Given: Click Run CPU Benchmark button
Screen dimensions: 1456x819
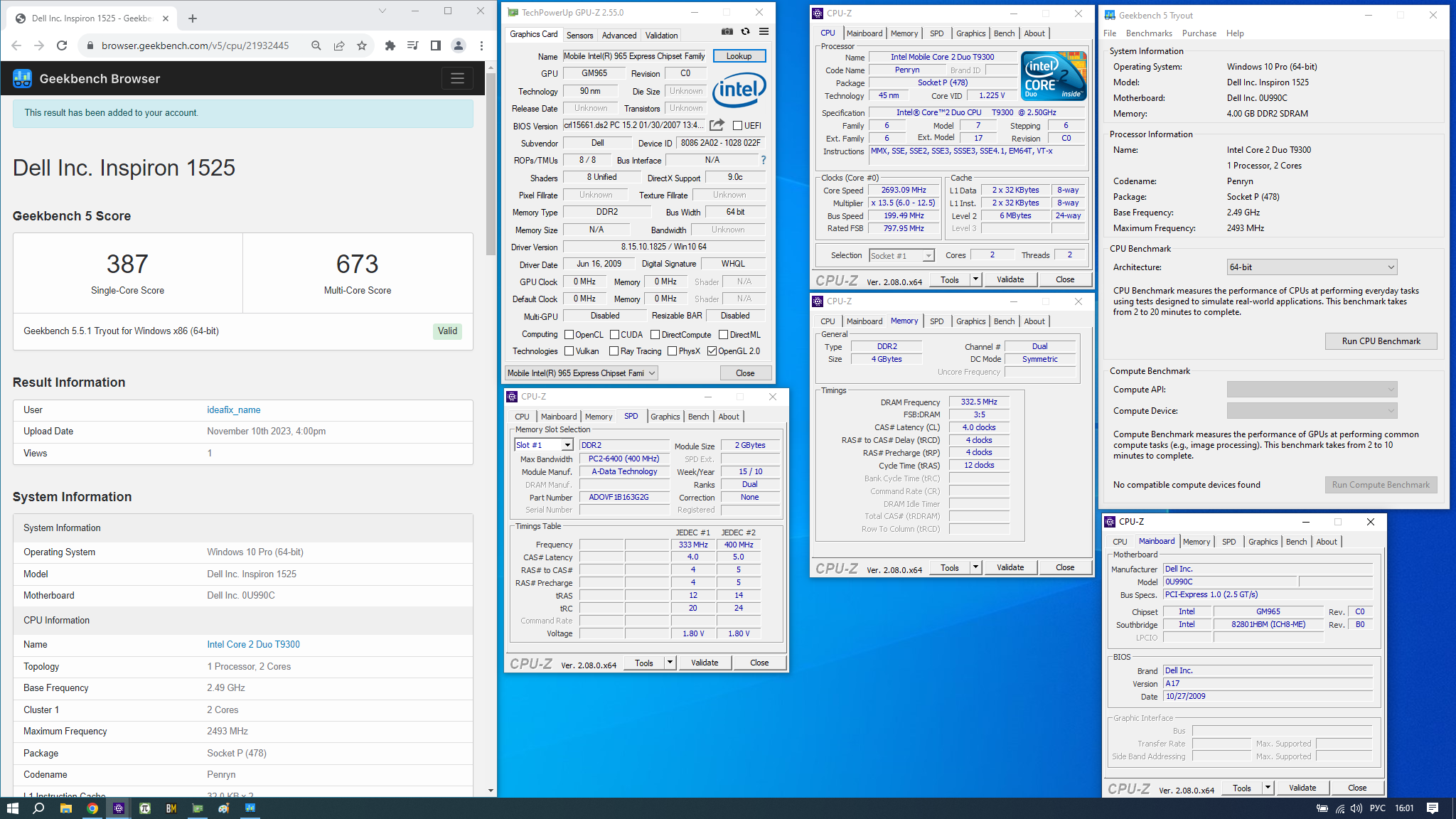Looking at the screenshot, I should [x=1381, y=341].
